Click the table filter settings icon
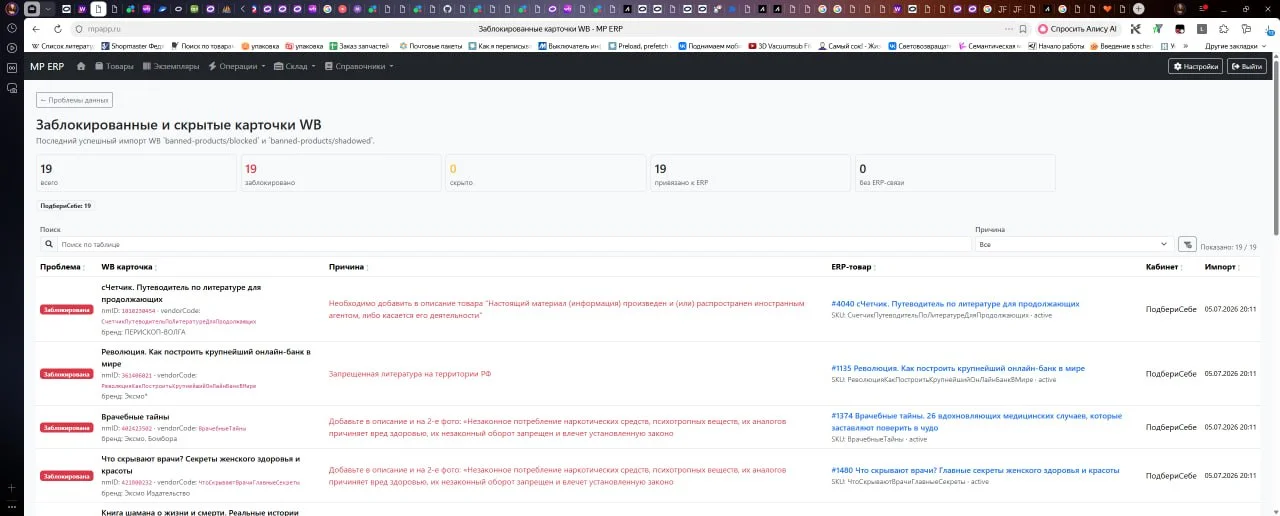The height and width of the screenshot is (516, 1280). (1187, 244)
